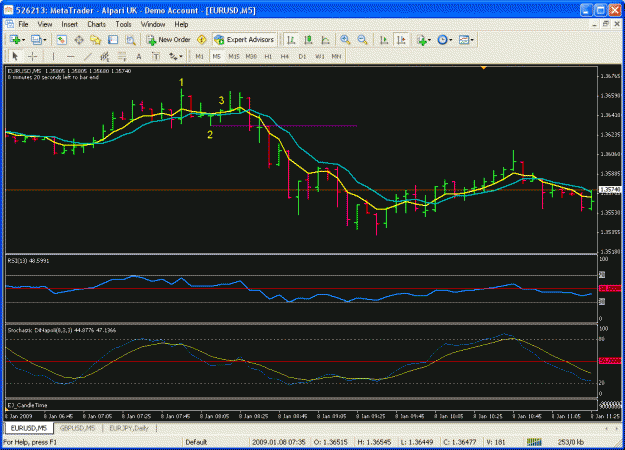
Task: Set timeframe to M1
Action: [x=200, y=56]
